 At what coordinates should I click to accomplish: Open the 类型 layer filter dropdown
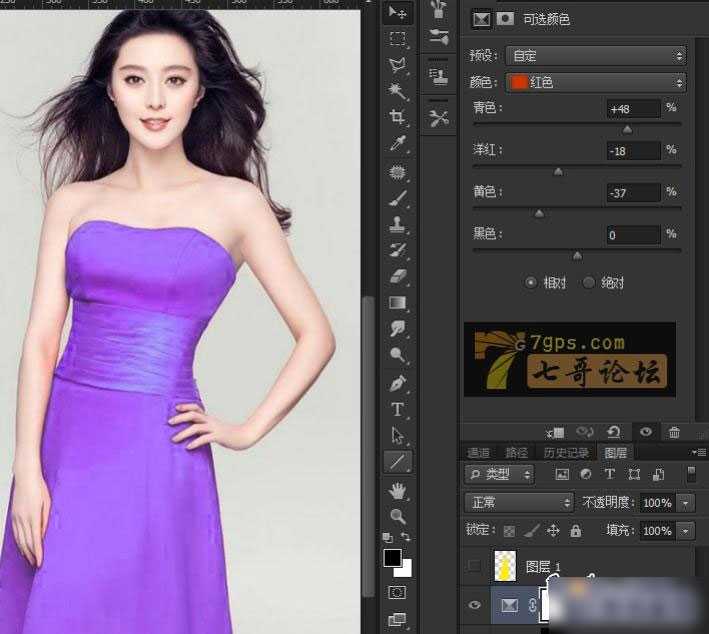coord(499,474)
